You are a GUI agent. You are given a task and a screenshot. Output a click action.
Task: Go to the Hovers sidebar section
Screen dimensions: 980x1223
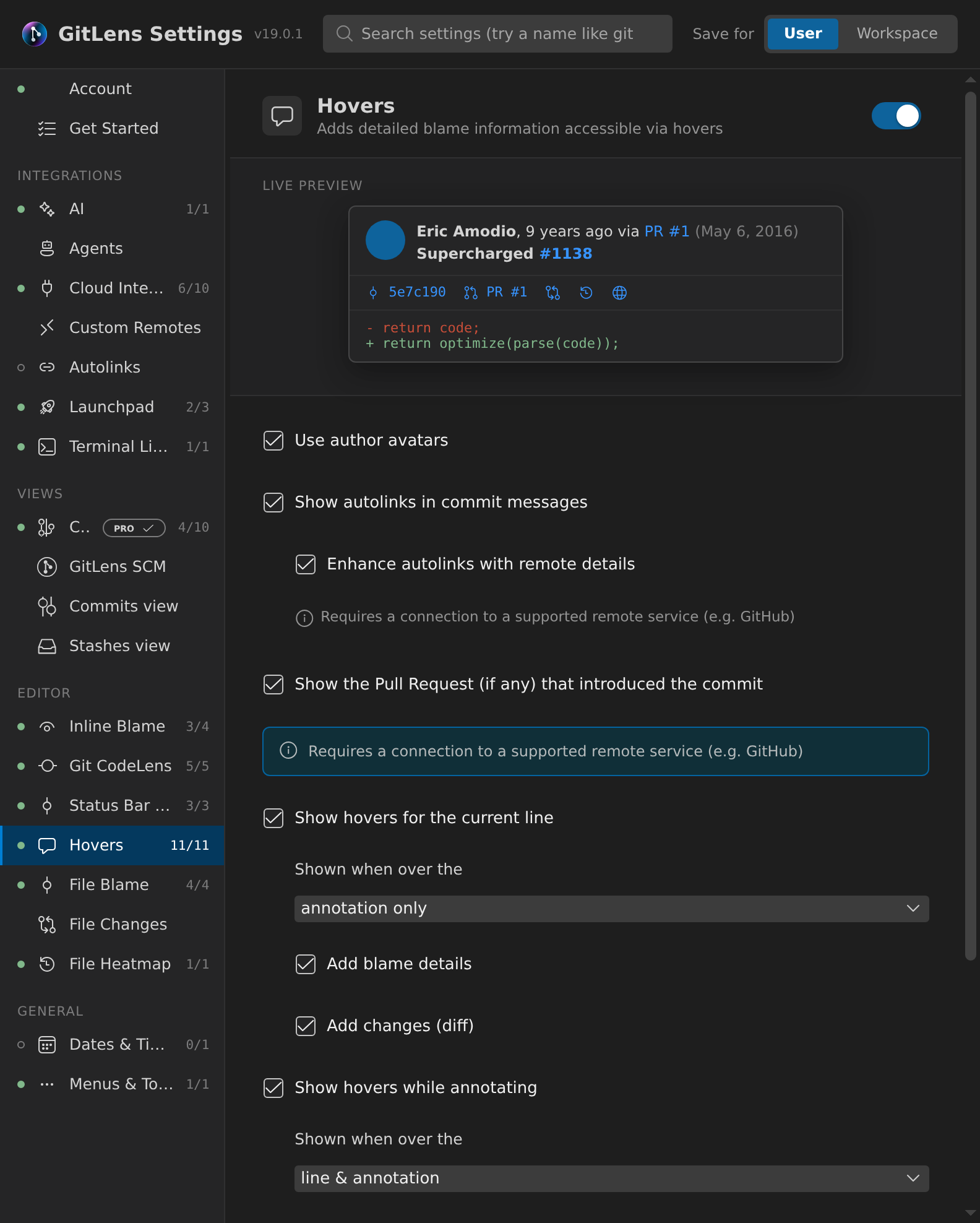(x=113, y=845)
